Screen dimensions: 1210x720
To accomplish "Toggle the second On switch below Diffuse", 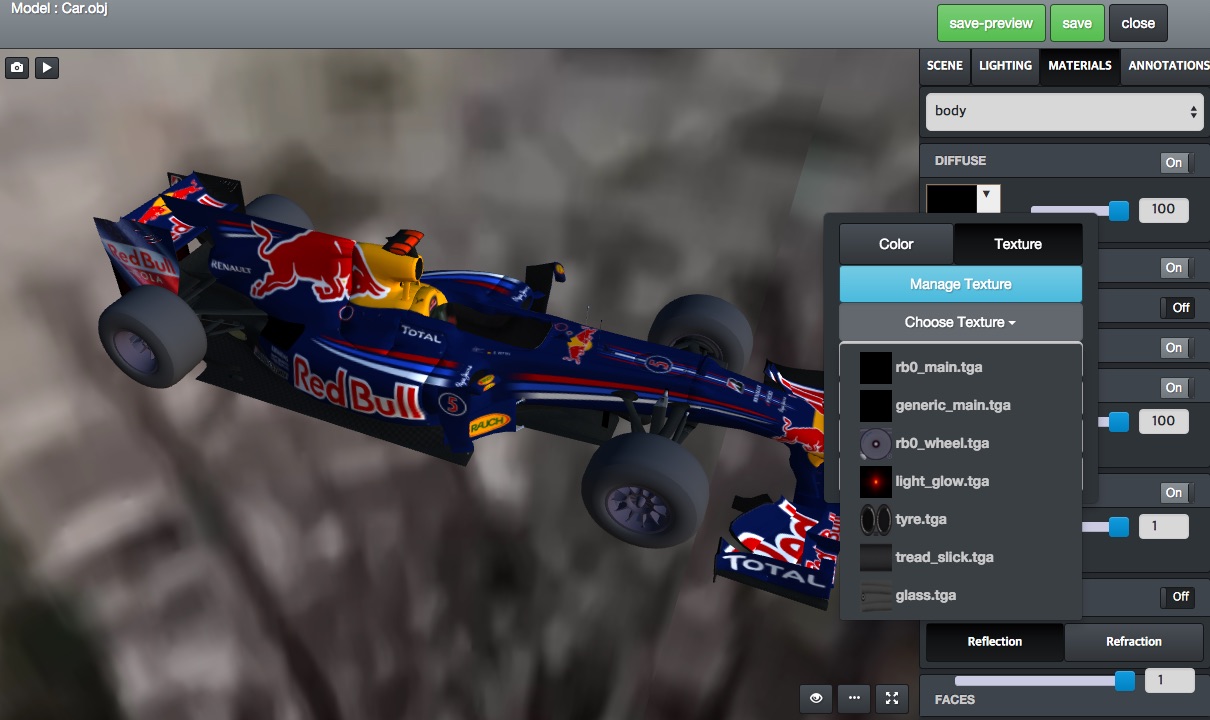I will [x=1176, y=268].
